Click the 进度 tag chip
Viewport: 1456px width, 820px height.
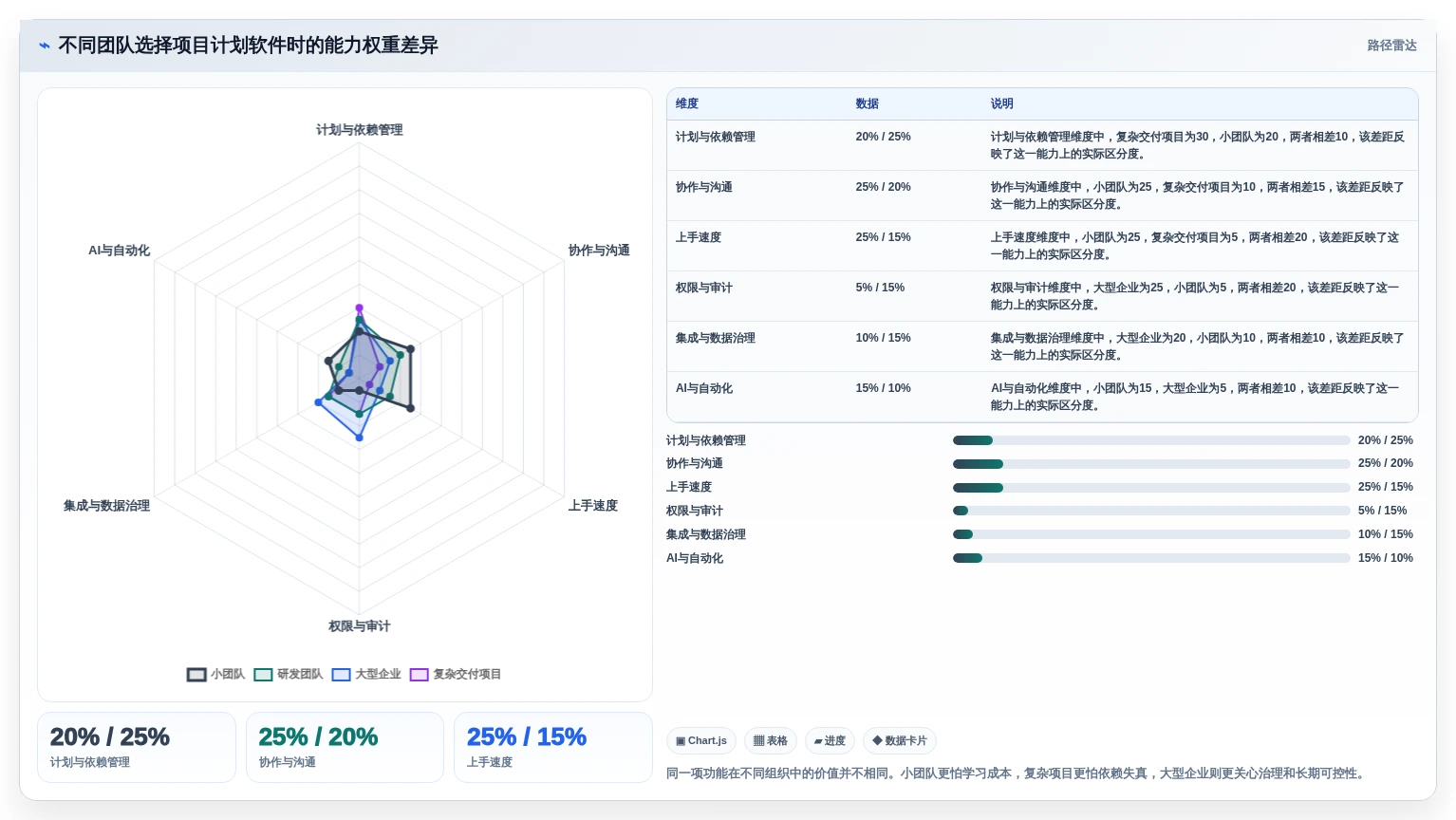tap(830, 740)
